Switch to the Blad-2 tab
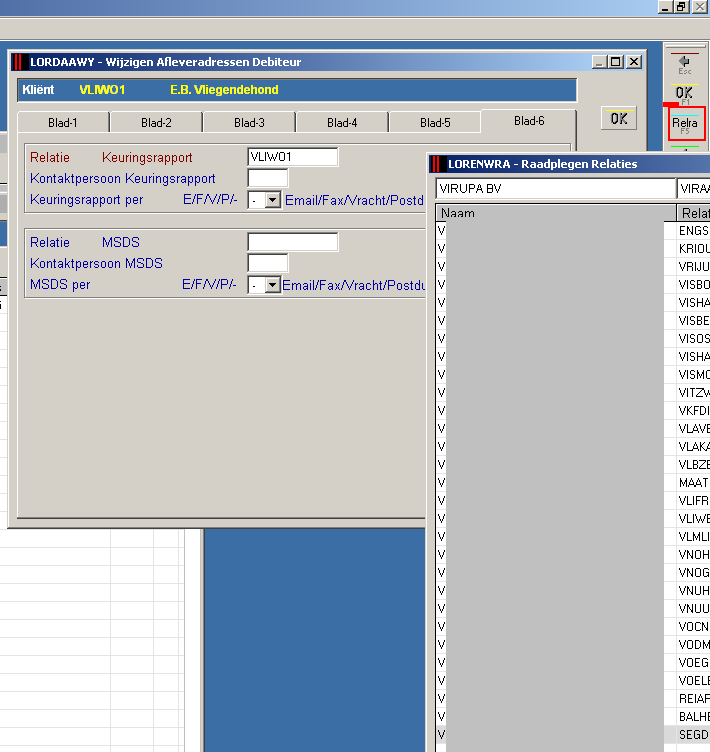The width and height of the screenshot is (710, 752). (x=156, y=123)
